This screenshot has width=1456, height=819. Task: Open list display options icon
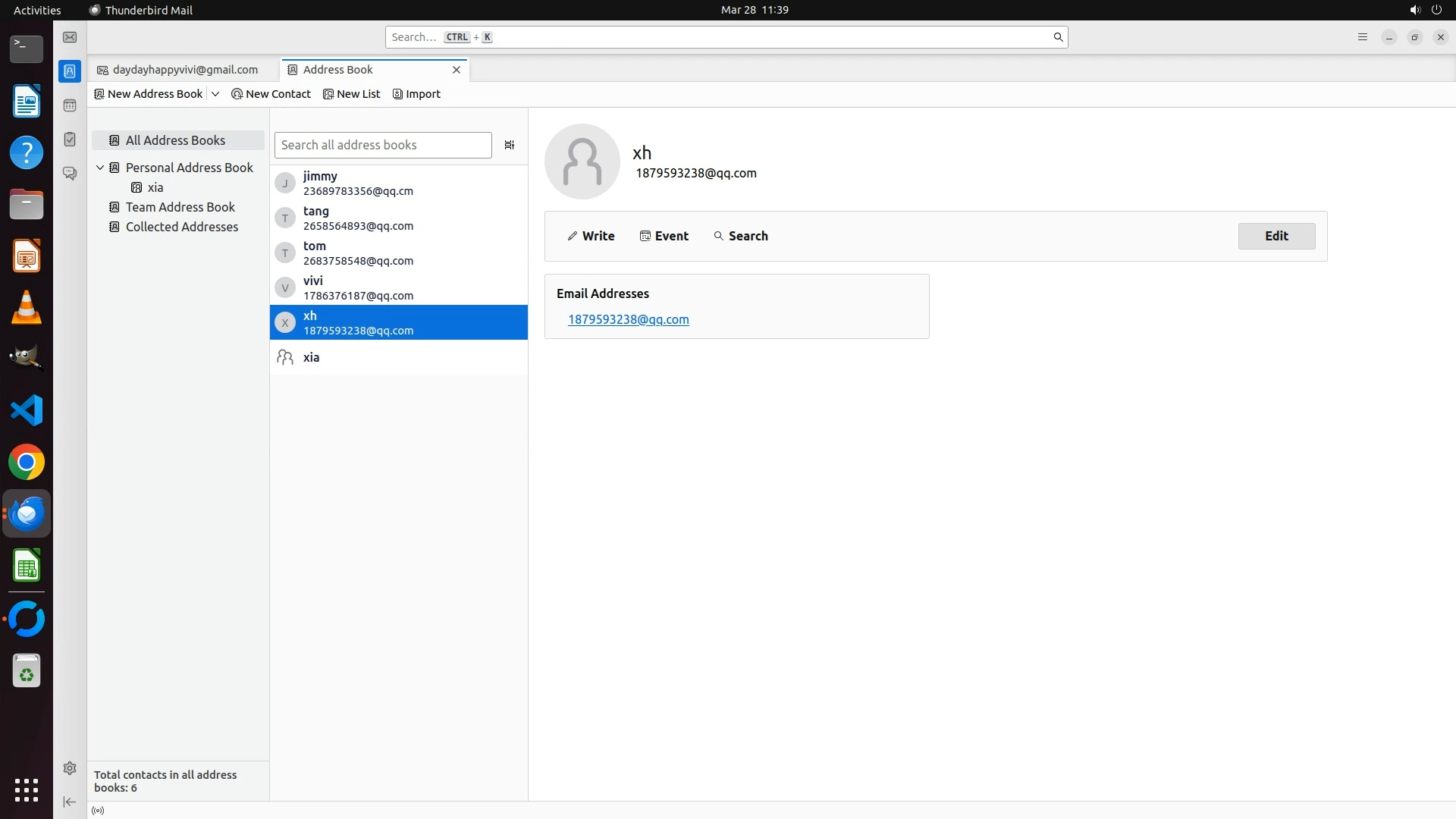point(510,145)
